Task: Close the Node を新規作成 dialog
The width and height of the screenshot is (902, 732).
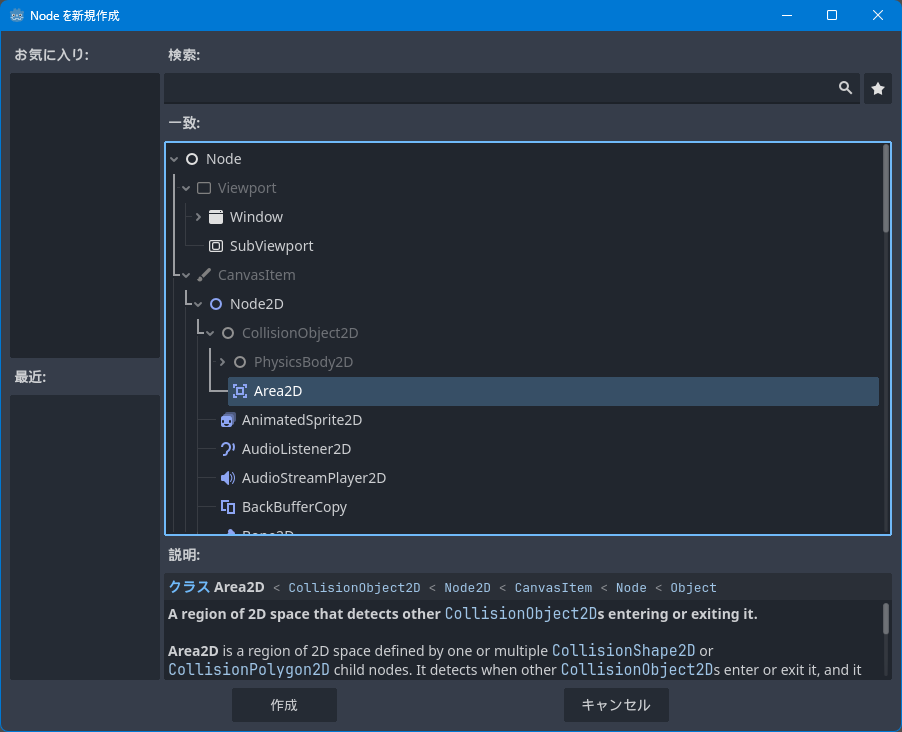Action: (878, 15)
